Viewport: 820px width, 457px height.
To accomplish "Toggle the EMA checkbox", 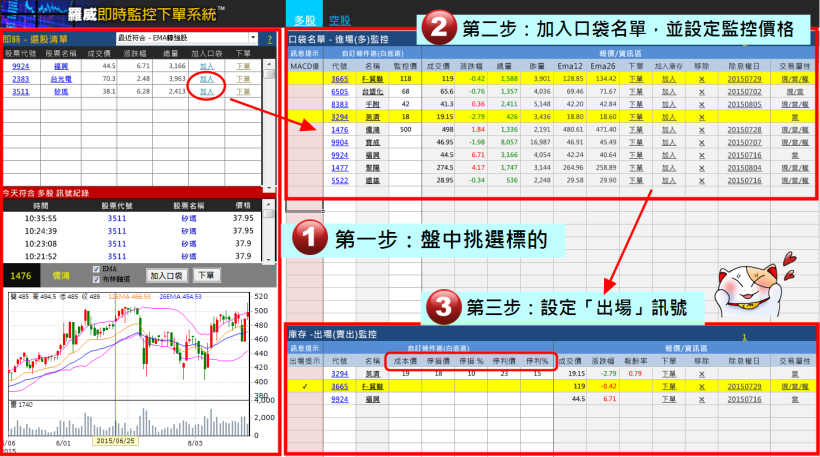I will click(x=96, y=269).
